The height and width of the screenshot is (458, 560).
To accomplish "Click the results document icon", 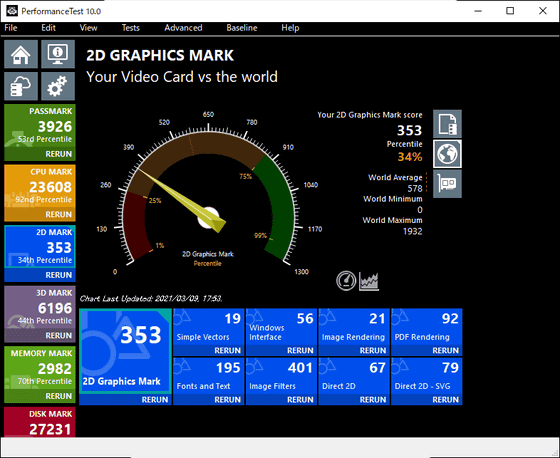I will [x=447, y=124].
